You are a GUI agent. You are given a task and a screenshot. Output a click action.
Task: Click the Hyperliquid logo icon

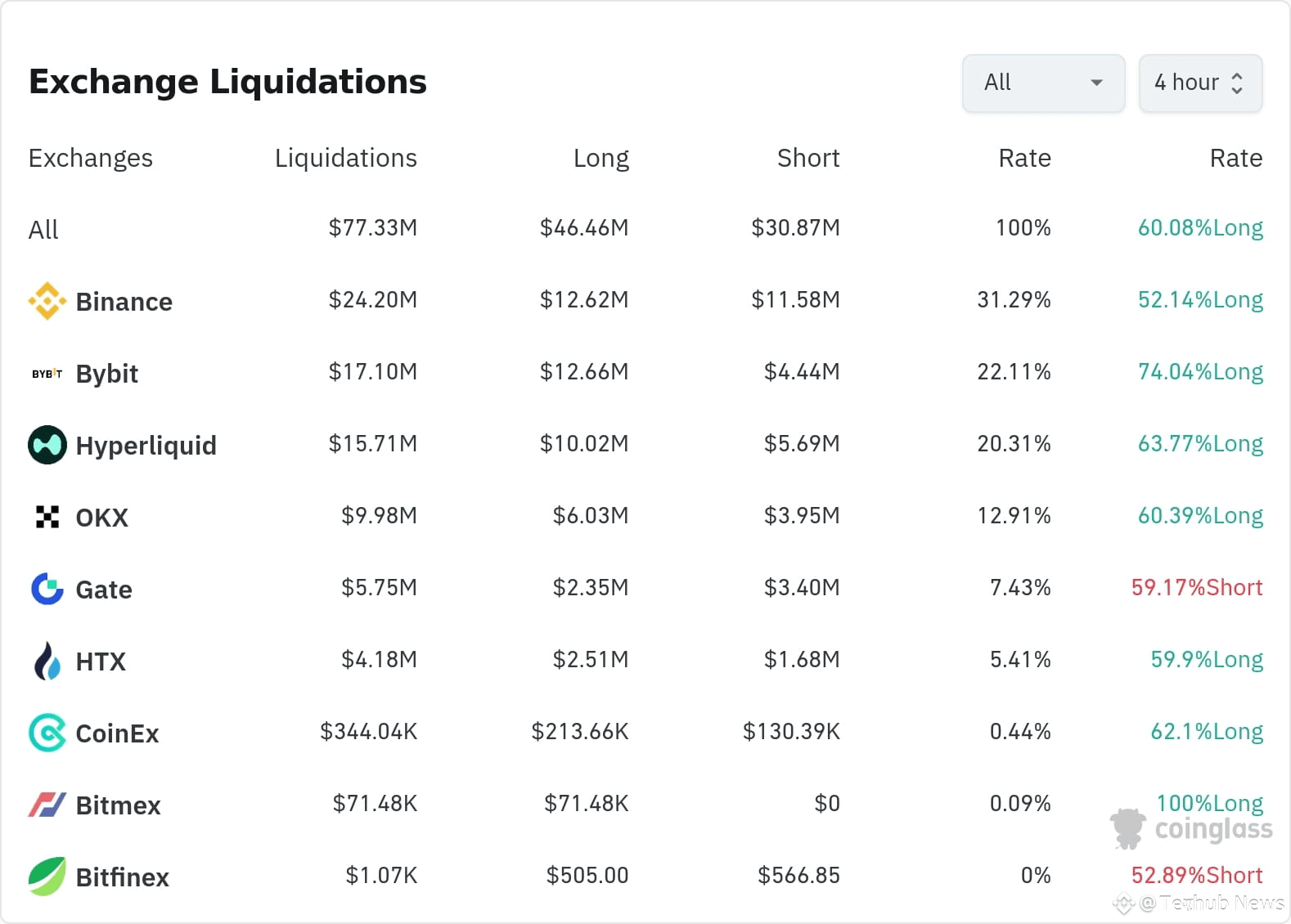pos(47,445)
